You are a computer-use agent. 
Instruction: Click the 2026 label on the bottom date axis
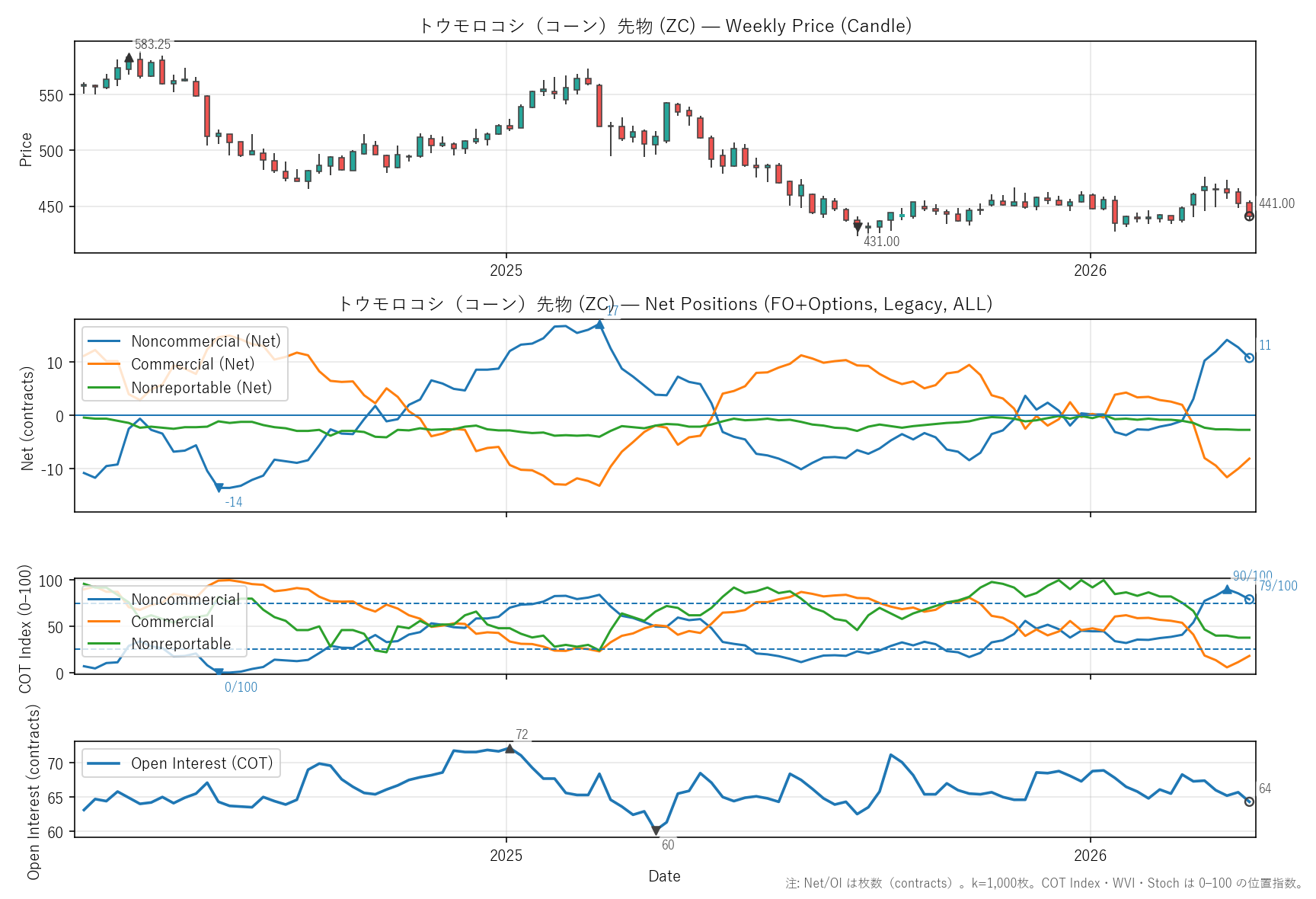click(x=1090, y=856)
